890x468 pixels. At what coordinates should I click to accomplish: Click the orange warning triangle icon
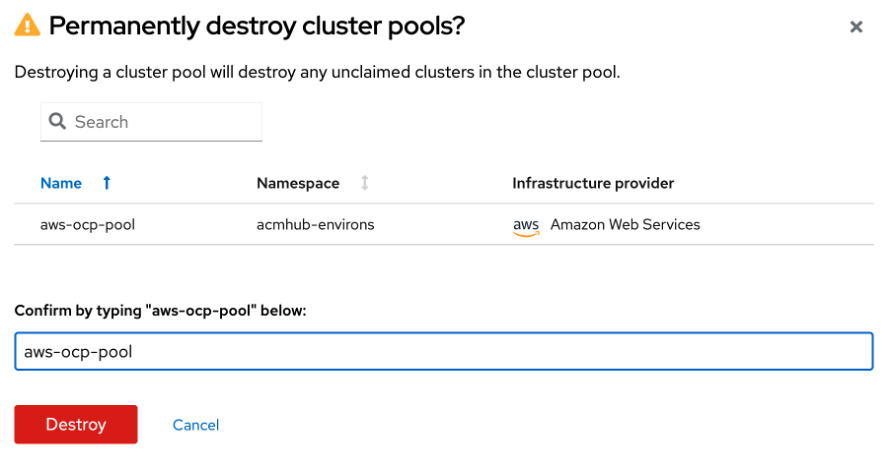pyautogui.click(x=27, y=26)
